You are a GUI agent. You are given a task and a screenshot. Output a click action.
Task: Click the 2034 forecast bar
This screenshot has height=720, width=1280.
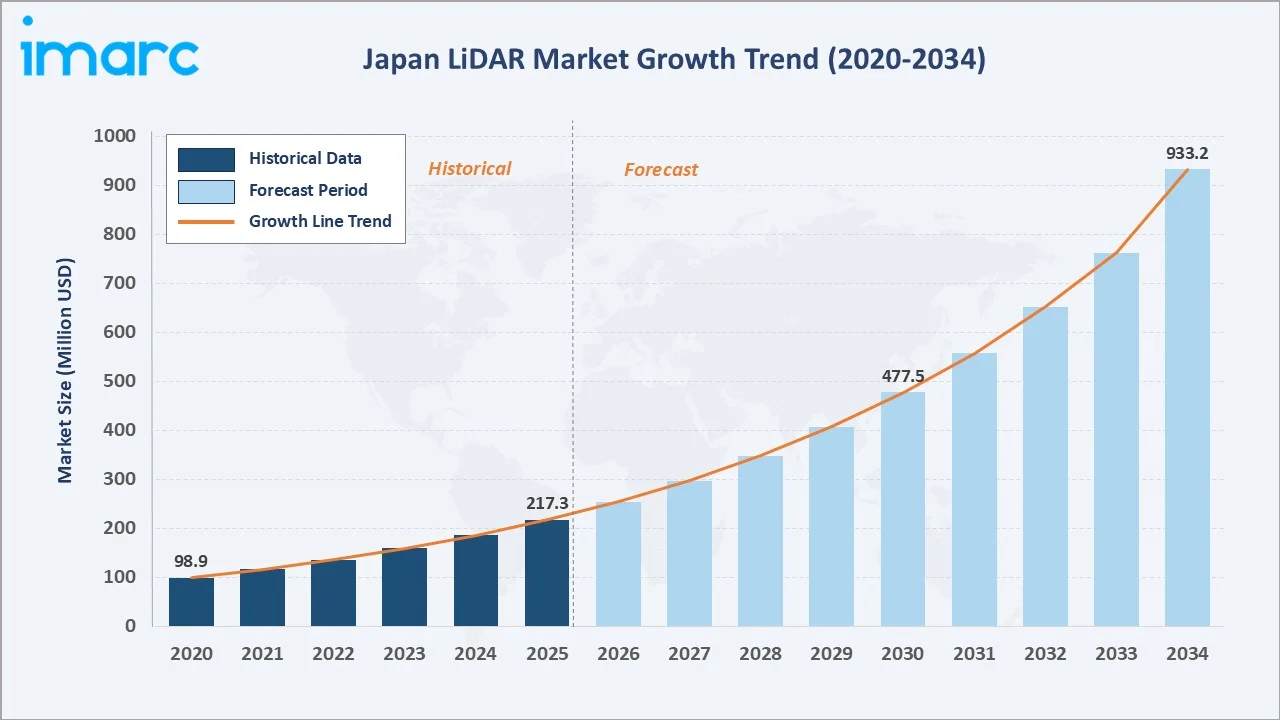coord(1188,397)
